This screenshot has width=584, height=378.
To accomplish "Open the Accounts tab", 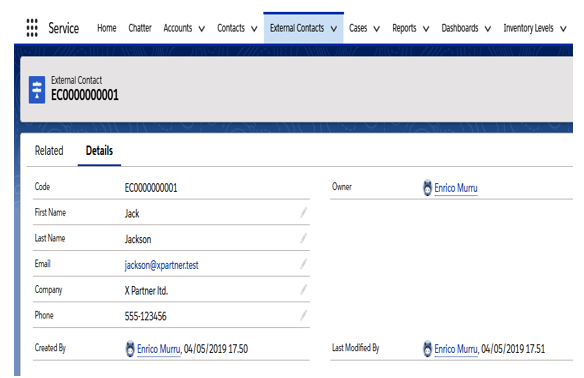I will (x=178, y=28).
